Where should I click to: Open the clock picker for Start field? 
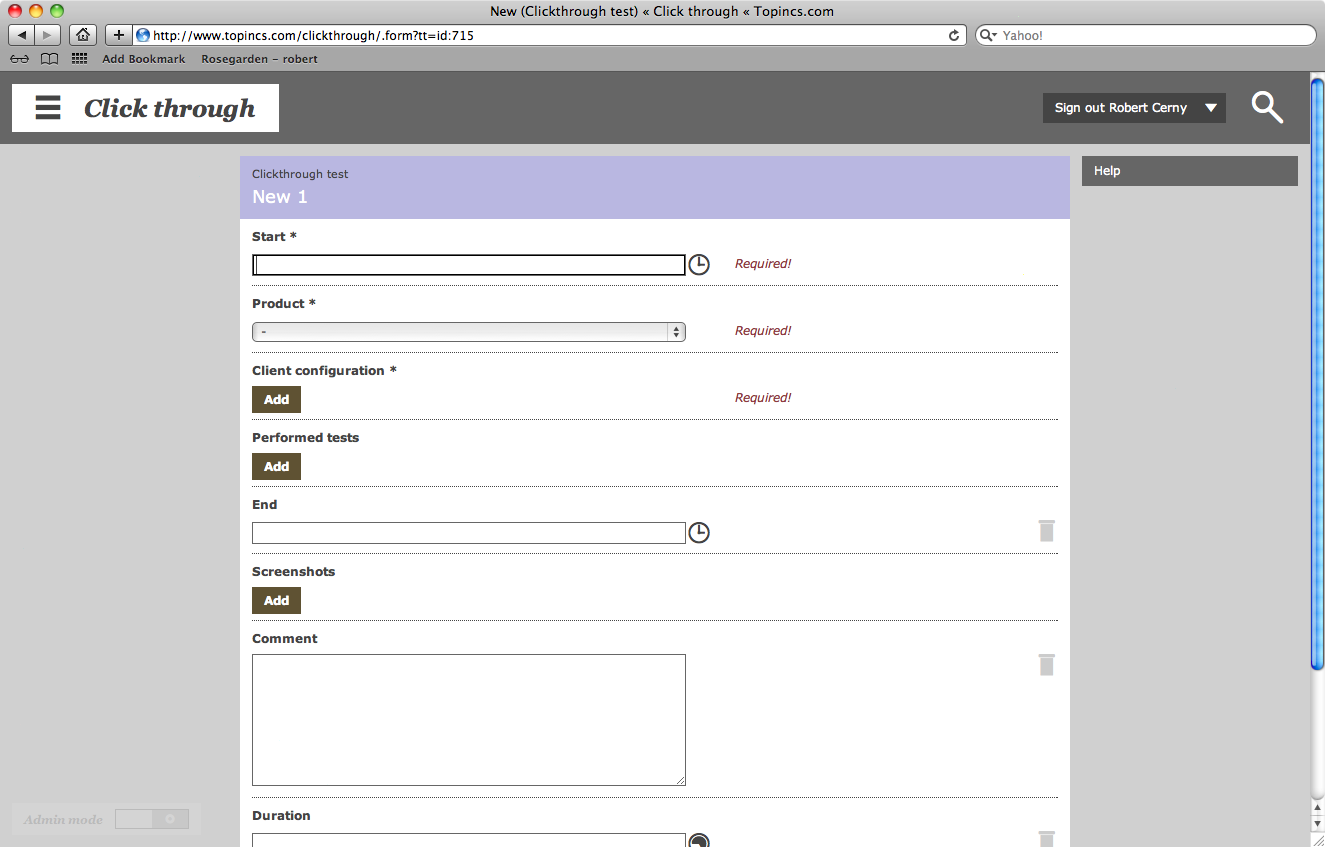tap(699, 265)
